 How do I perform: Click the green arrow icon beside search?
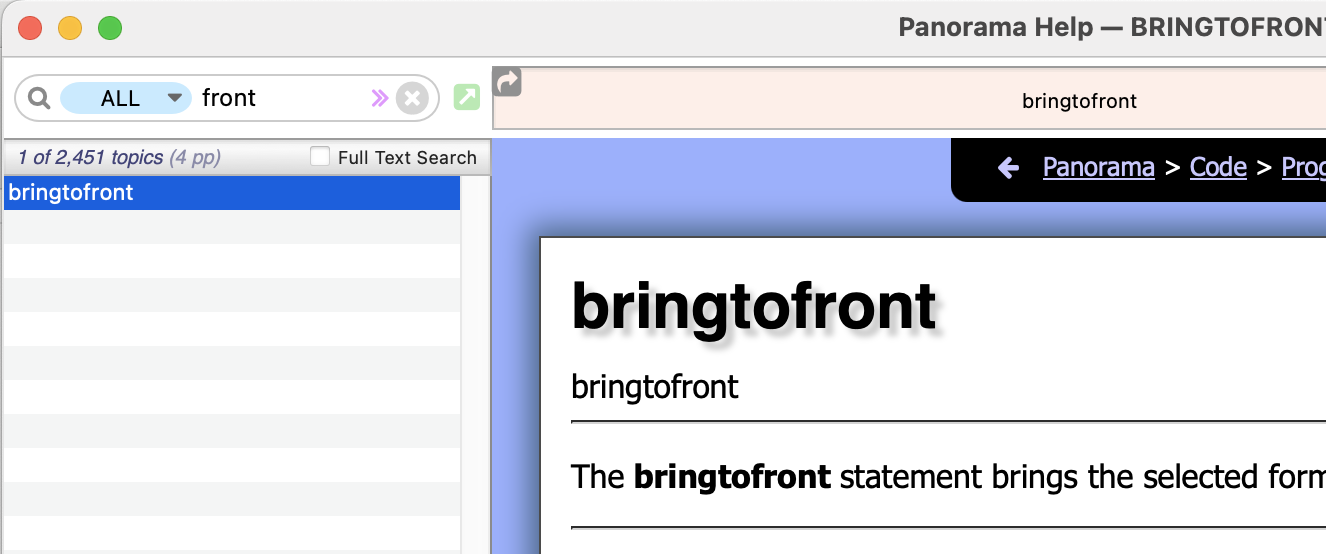point(467,97)
